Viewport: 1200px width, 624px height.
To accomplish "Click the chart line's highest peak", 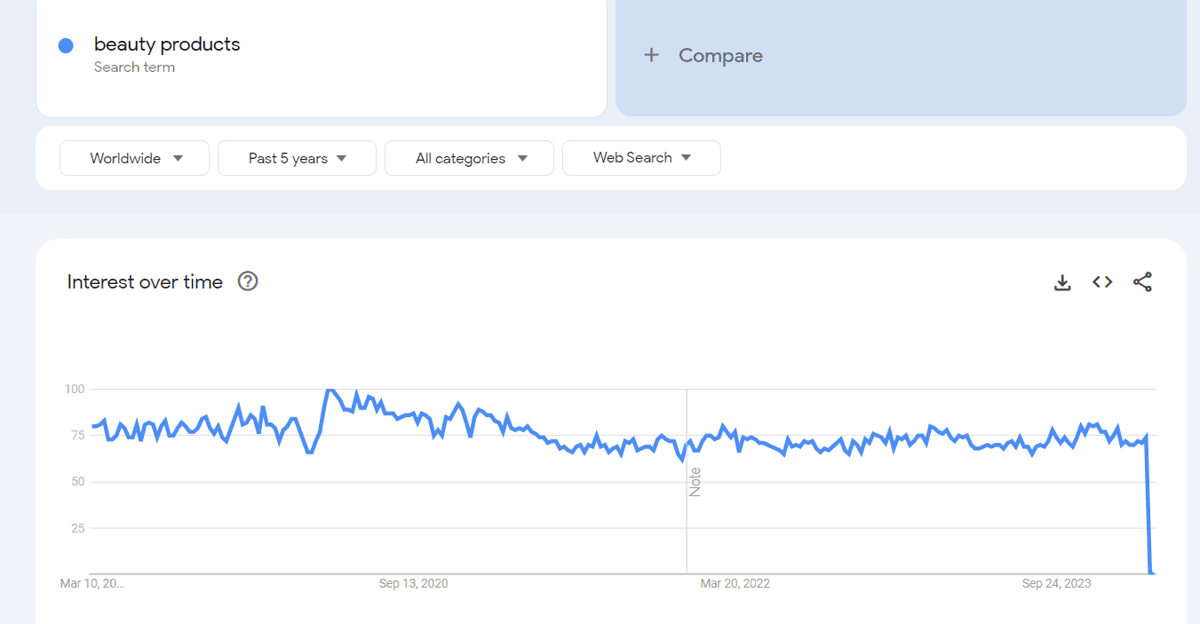I will 329,390.
